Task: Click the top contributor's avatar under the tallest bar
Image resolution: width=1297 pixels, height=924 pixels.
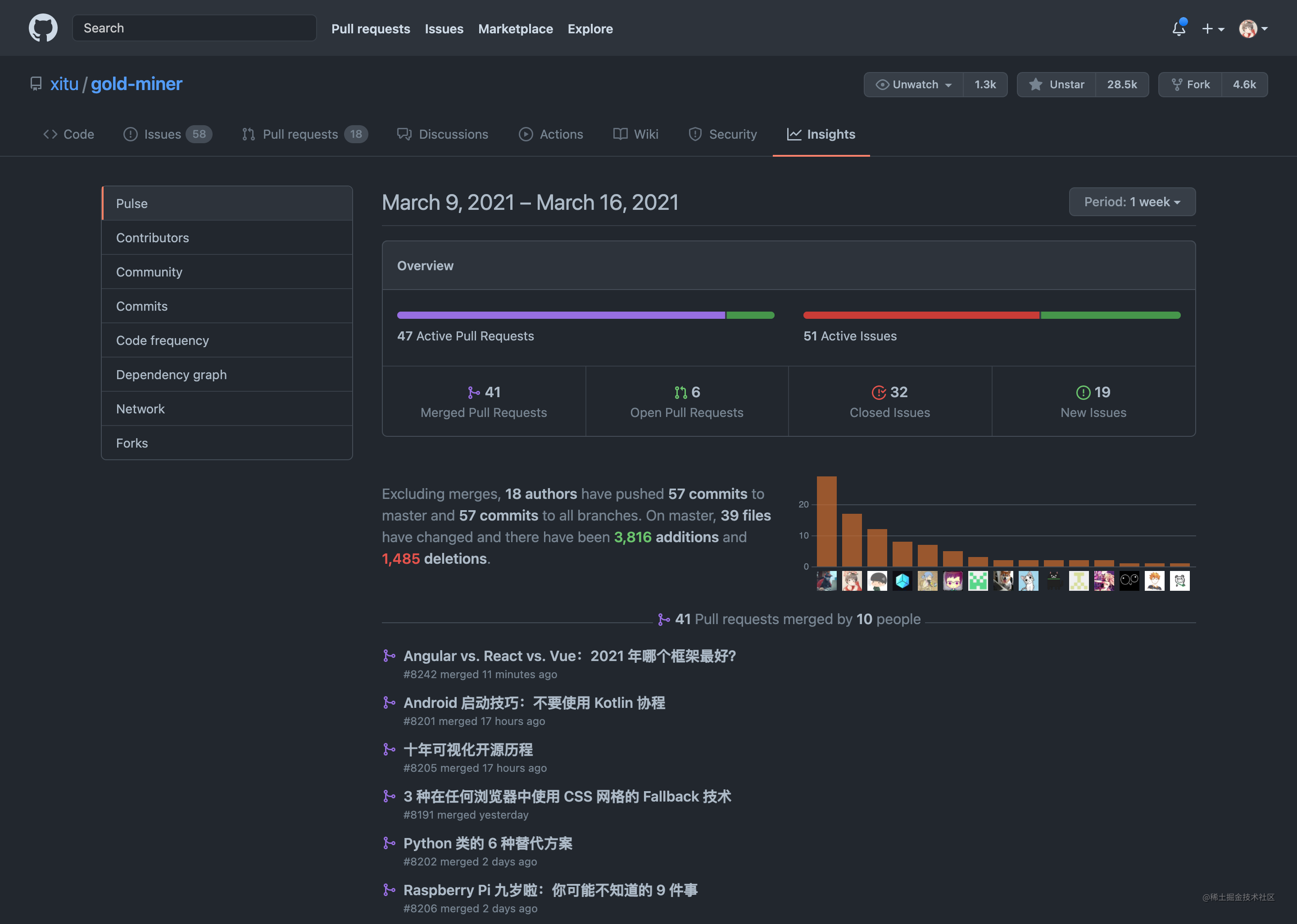Action: click(x=826, y=581)
